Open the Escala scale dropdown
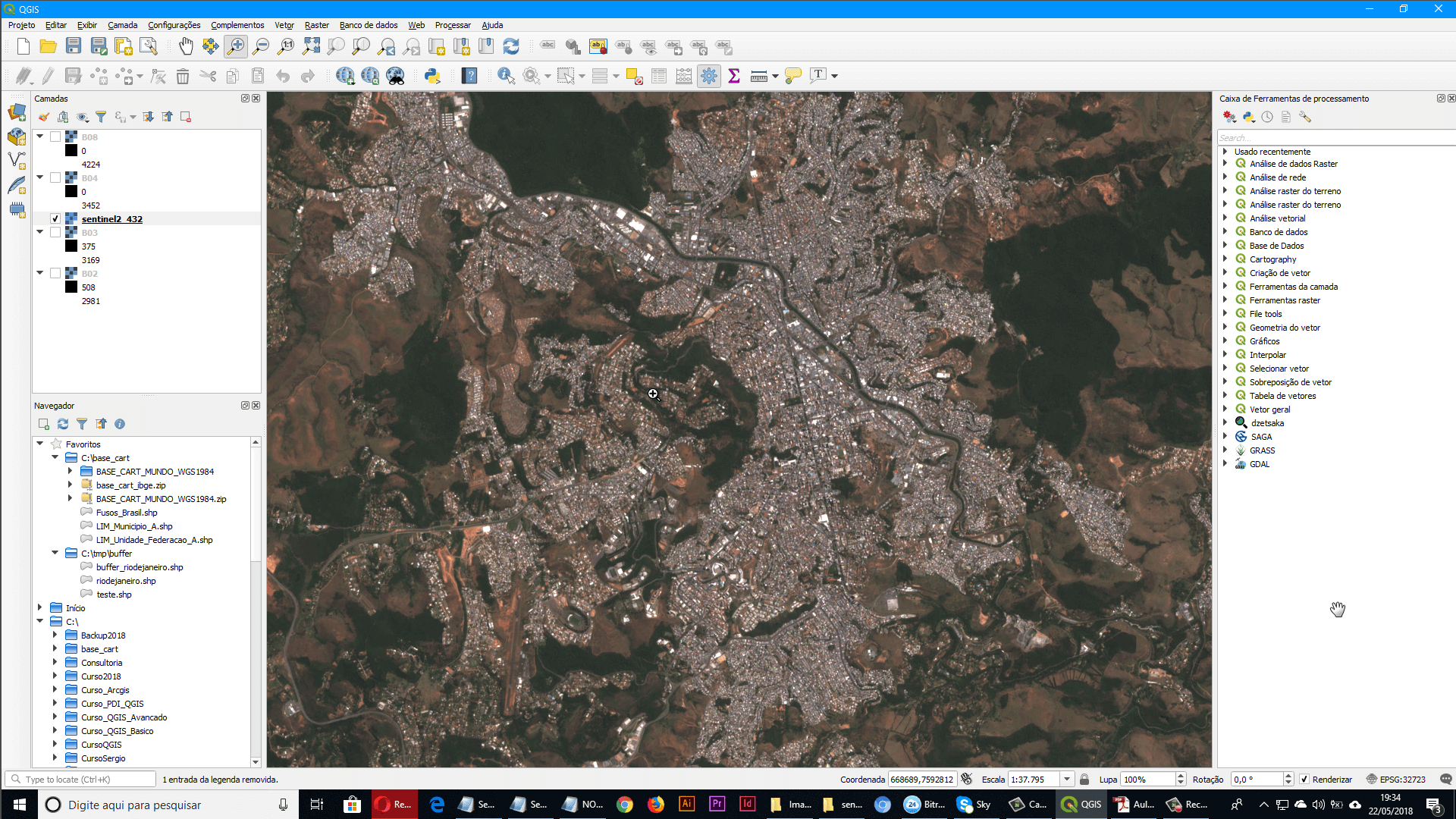Viewport: 1456px width, 819px height. pyautogui.click(x=1068, y=779)
